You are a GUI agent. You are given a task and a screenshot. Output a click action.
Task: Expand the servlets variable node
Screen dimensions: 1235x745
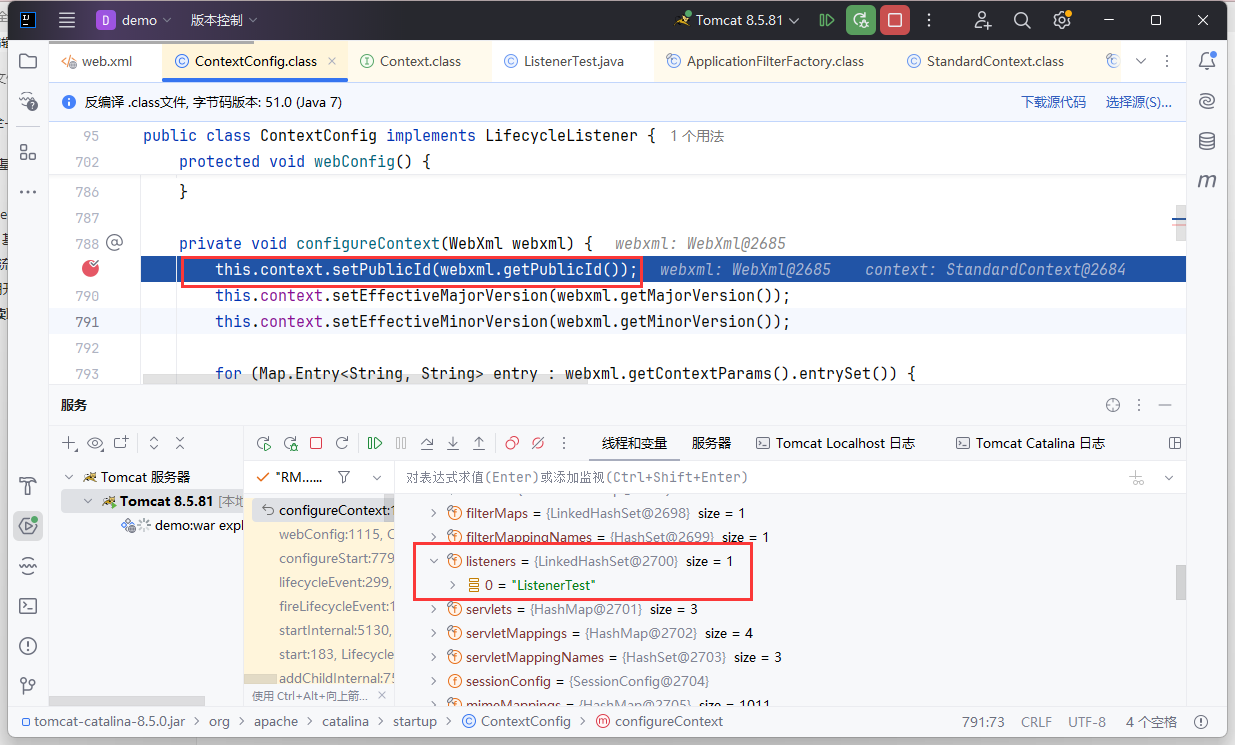[434, 609]
